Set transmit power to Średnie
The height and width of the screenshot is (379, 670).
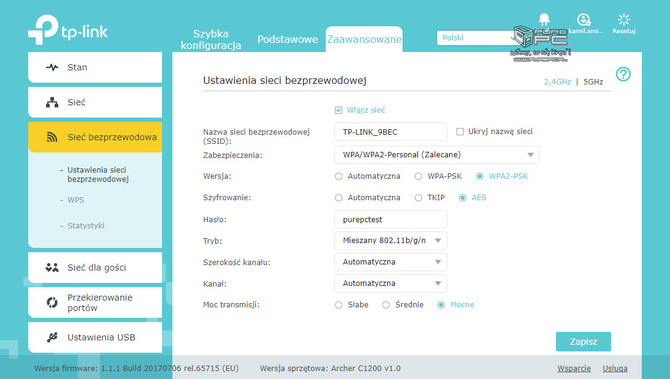pos(386,305)
